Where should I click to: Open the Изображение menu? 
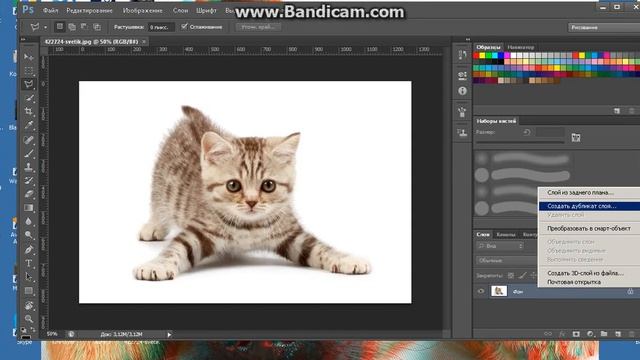(142, 11)
